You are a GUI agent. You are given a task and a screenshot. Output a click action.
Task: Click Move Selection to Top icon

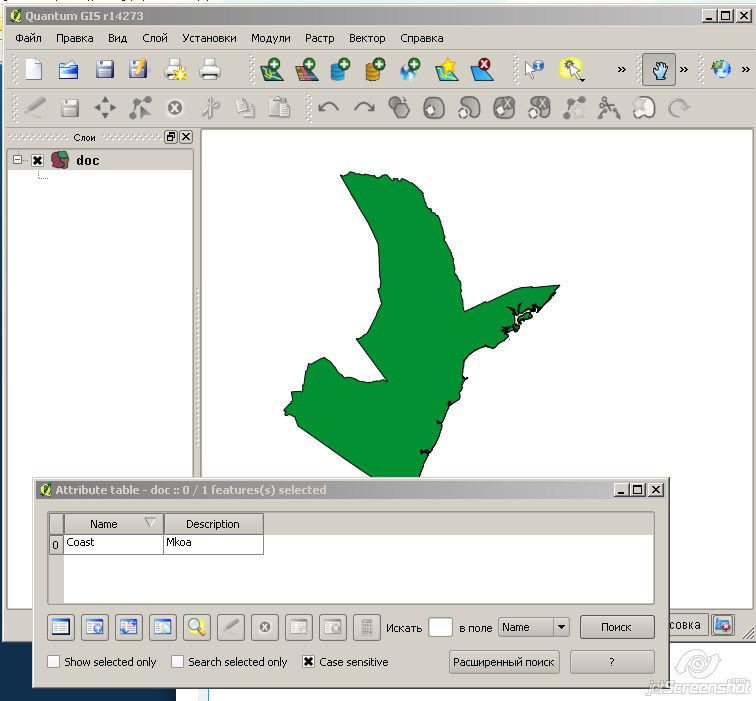(x=94, y=627)
